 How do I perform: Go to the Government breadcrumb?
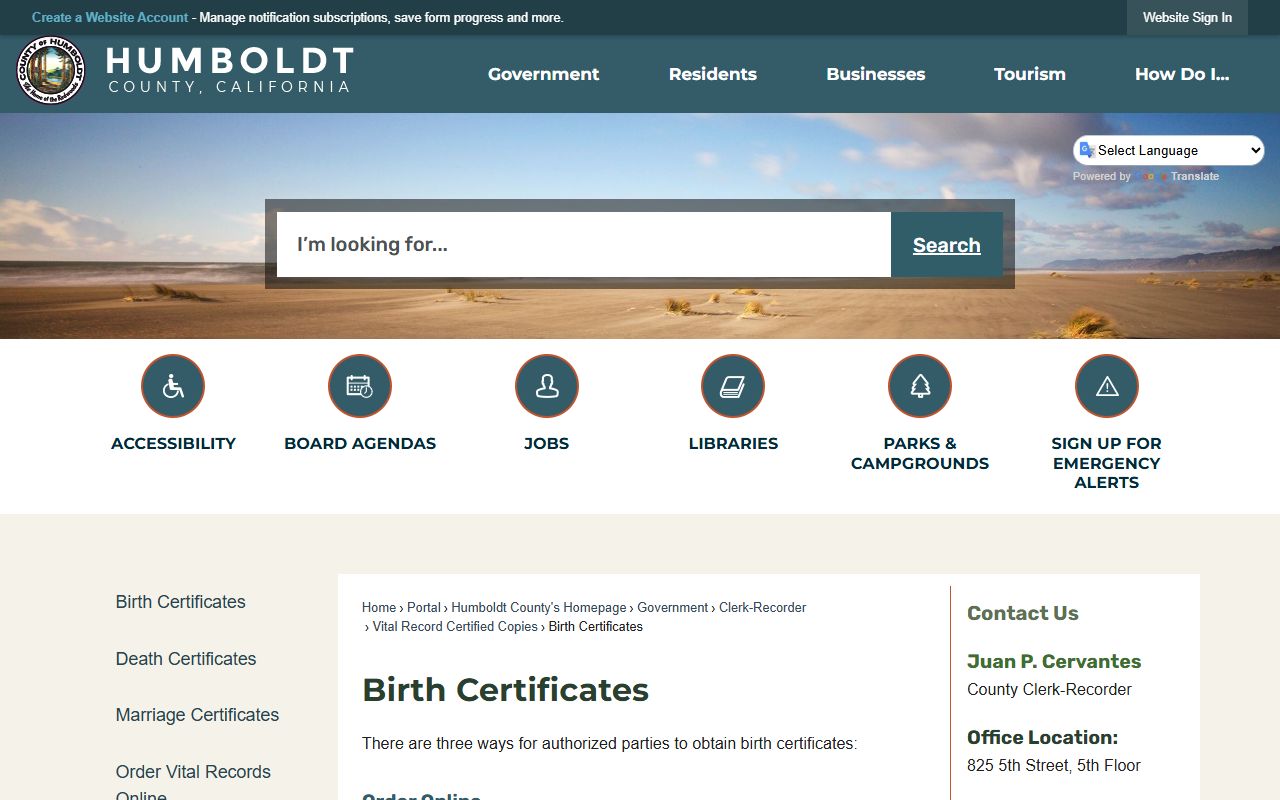[x=672, y=608]
